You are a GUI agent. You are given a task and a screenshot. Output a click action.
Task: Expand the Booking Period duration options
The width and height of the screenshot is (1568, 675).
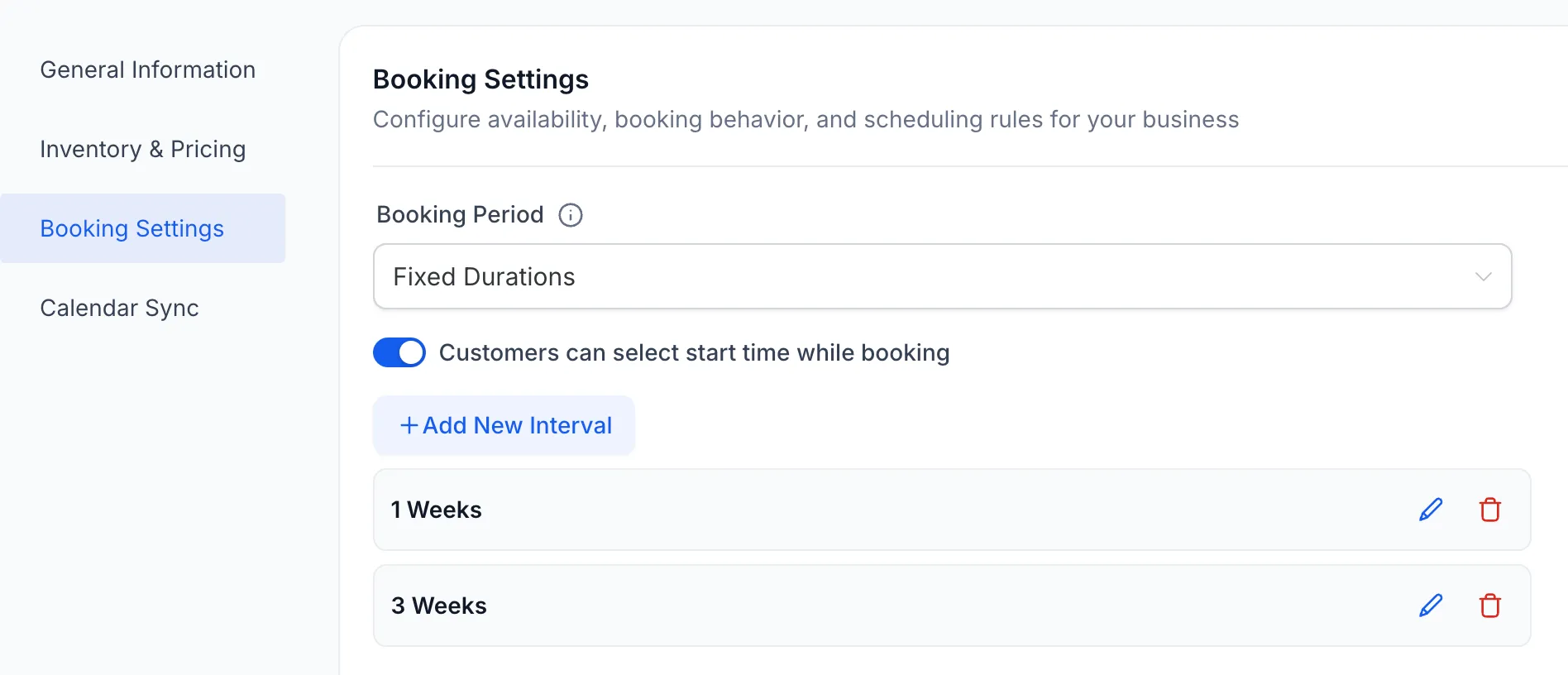(x=943, y=276)
